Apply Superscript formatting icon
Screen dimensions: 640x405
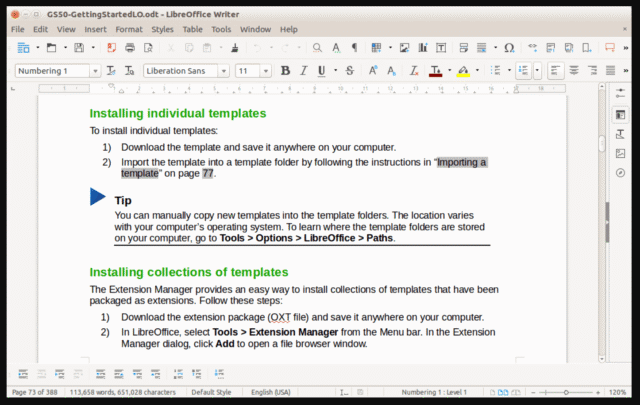(373, 71)
